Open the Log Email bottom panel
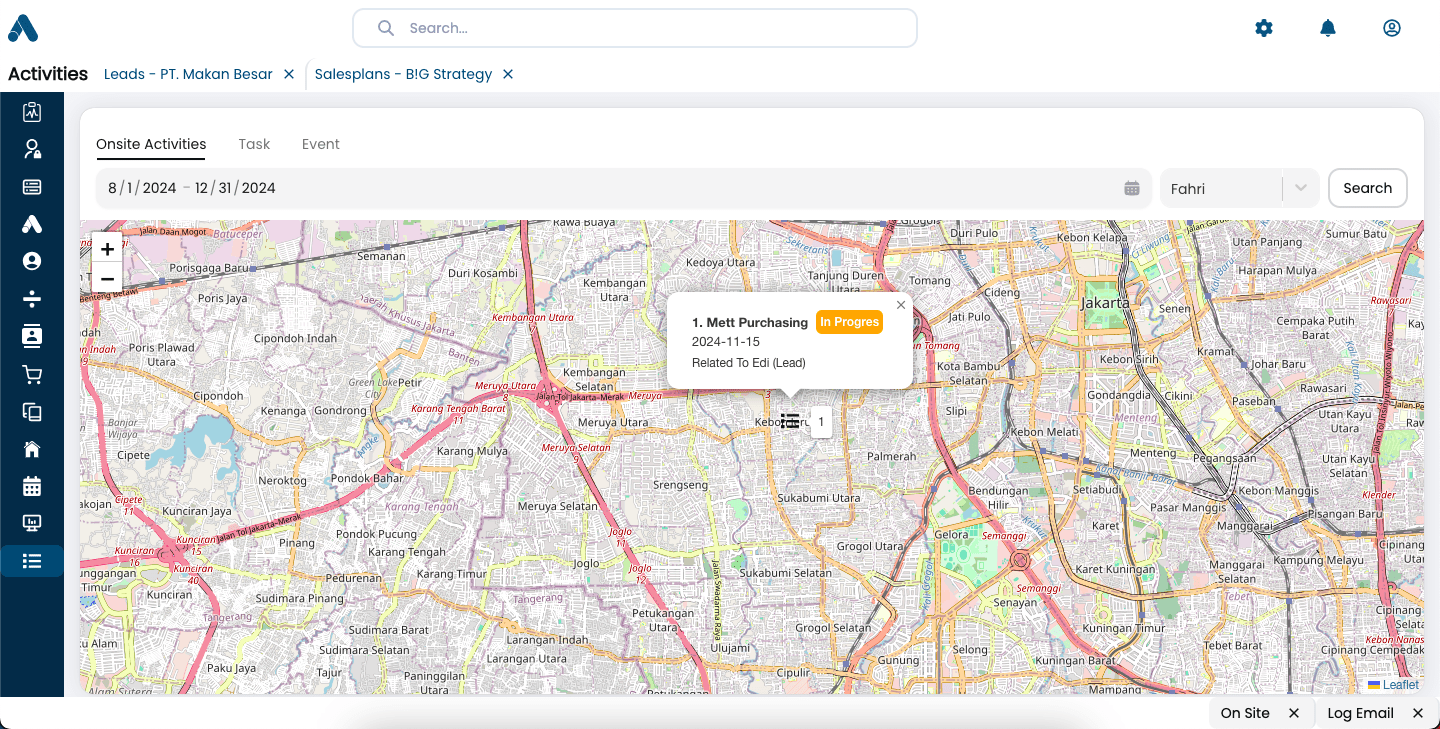This screenshot has height=729, width=1440. 1360,713
